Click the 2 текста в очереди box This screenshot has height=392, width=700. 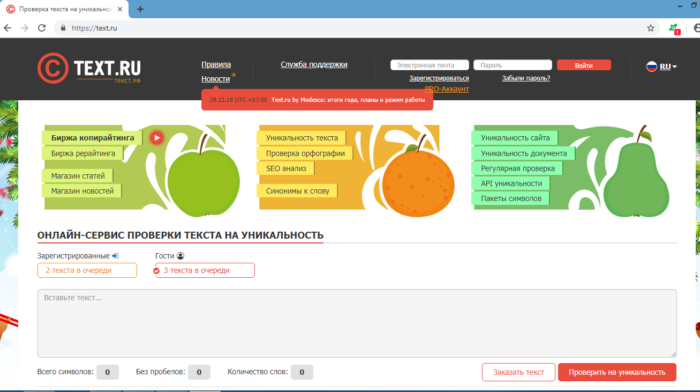pos(87,270)
